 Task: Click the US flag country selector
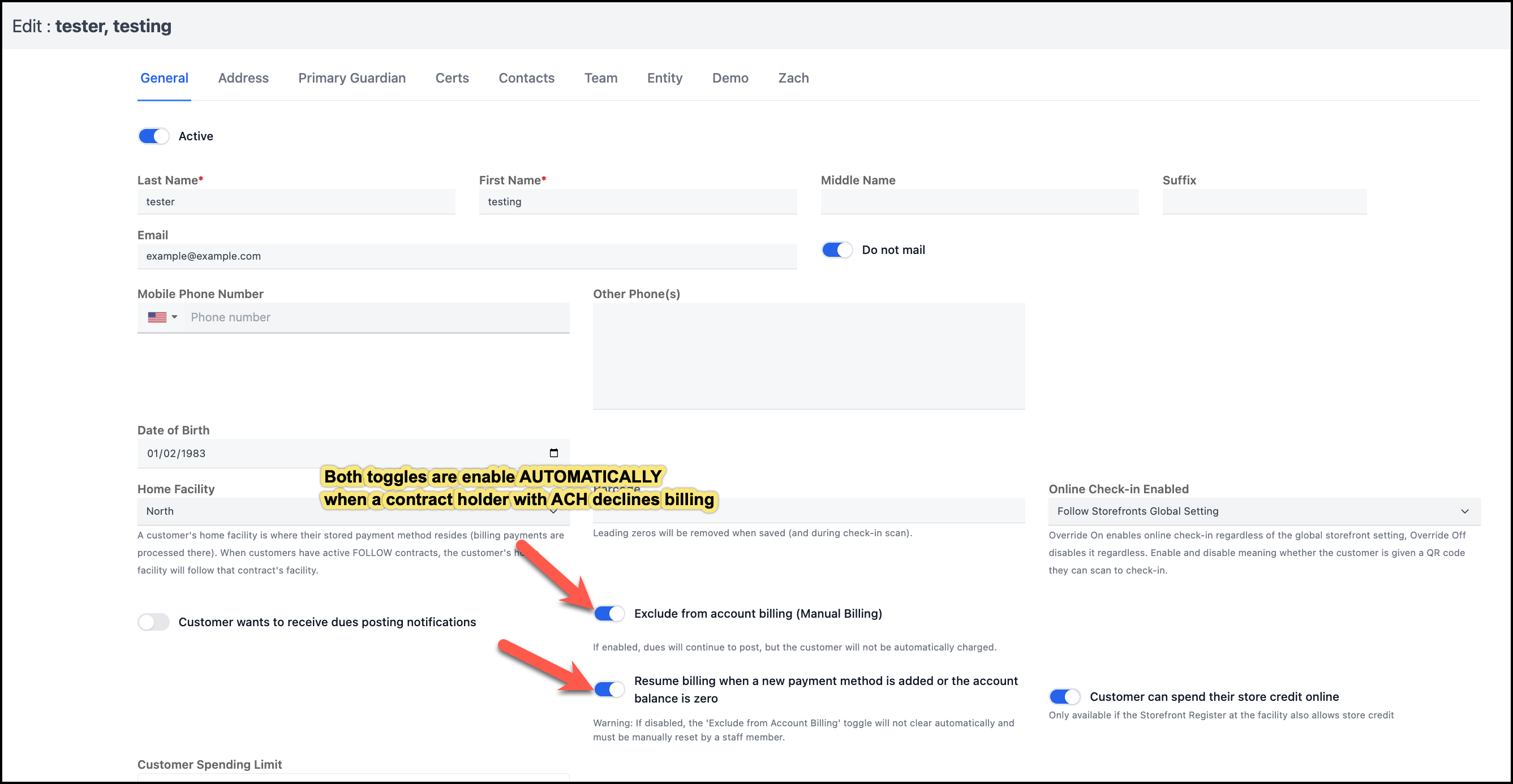[x=157, y=317]
